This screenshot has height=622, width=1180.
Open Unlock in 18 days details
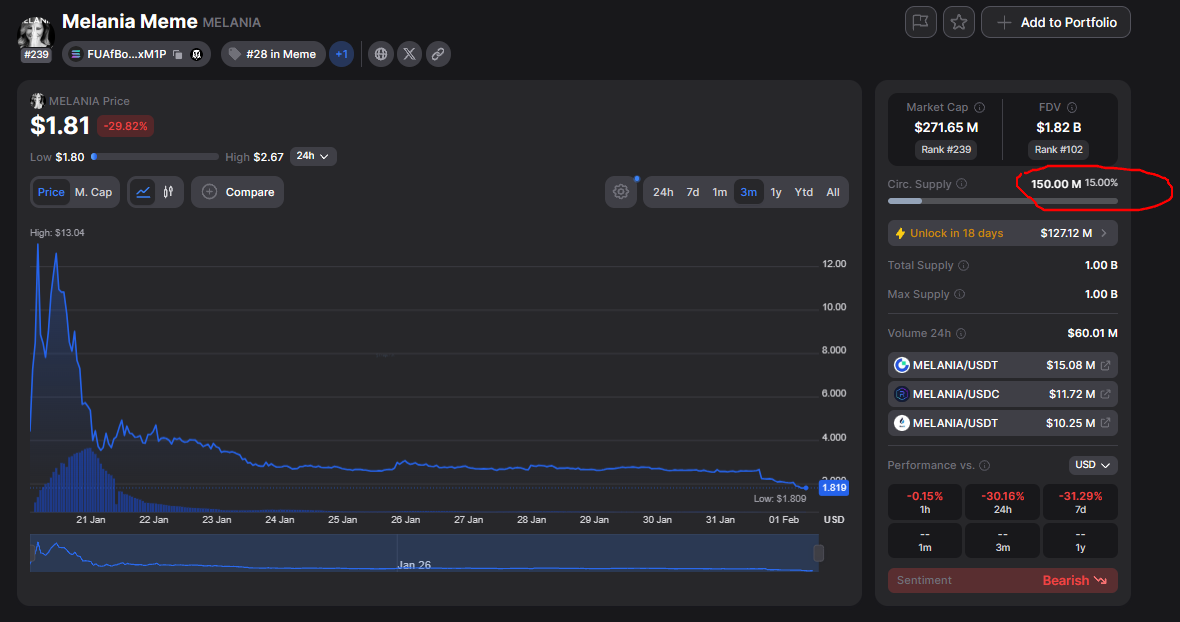pyautogui.click(x=1002, y=233)
